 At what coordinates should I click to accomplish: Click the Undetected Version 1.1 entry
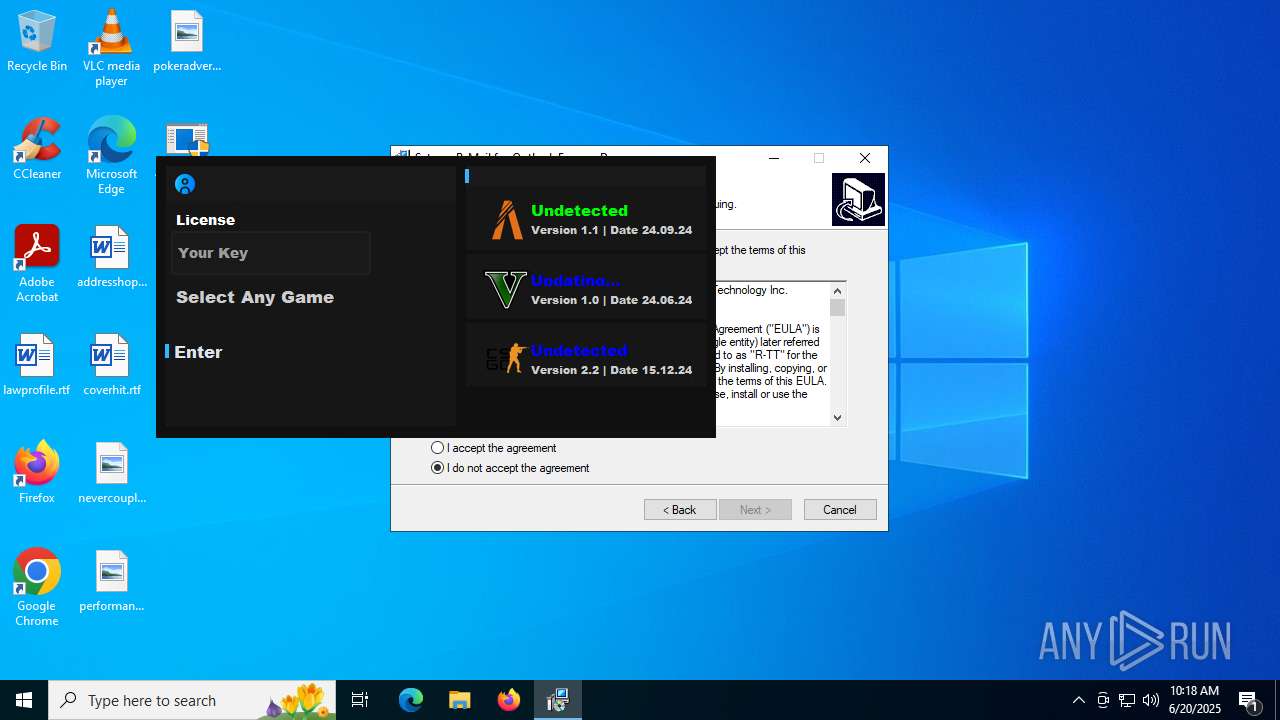point(586,219)
